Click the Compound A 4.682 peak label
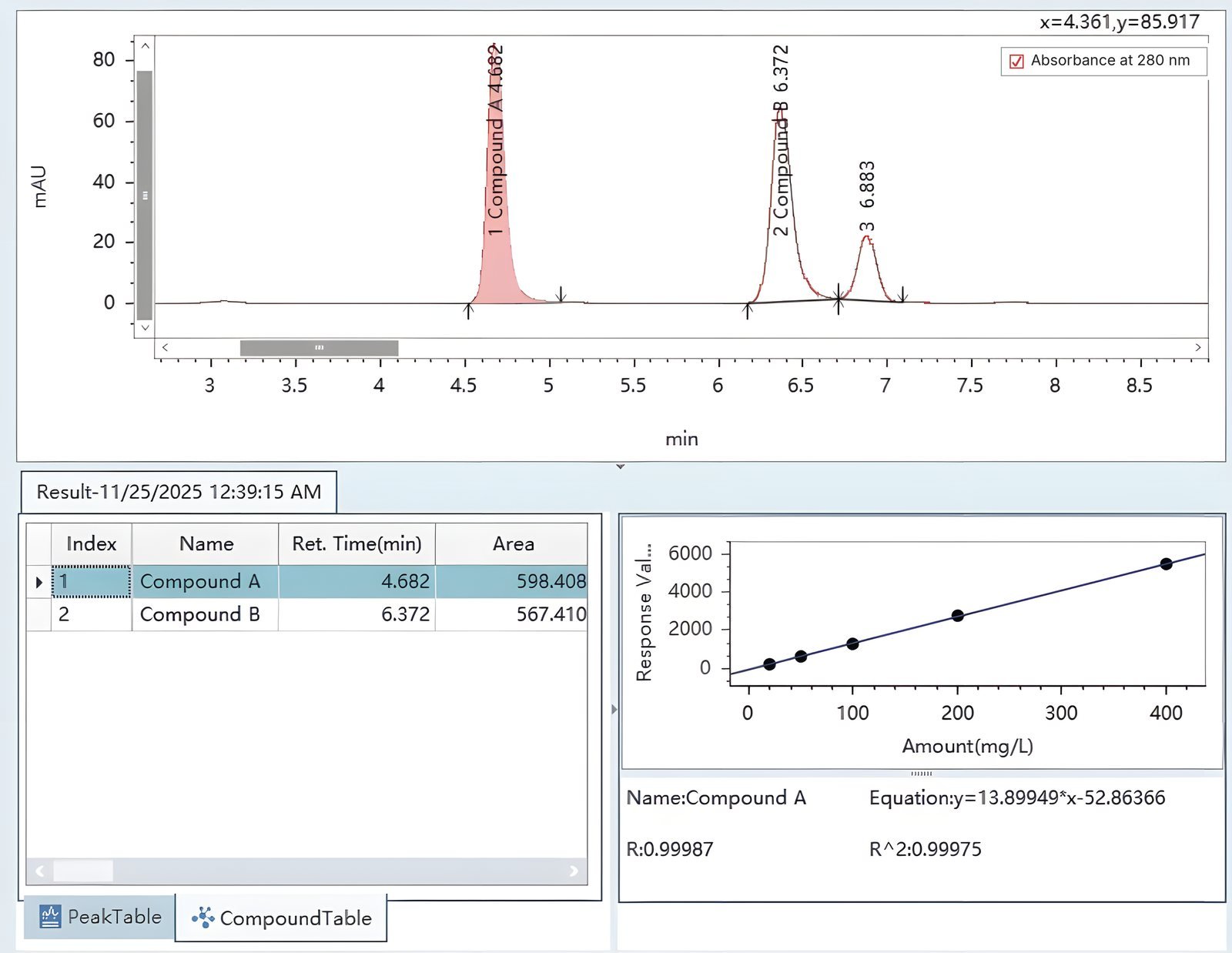The image size is (1232, 953). pyautogui.click(x=495, y=140)
